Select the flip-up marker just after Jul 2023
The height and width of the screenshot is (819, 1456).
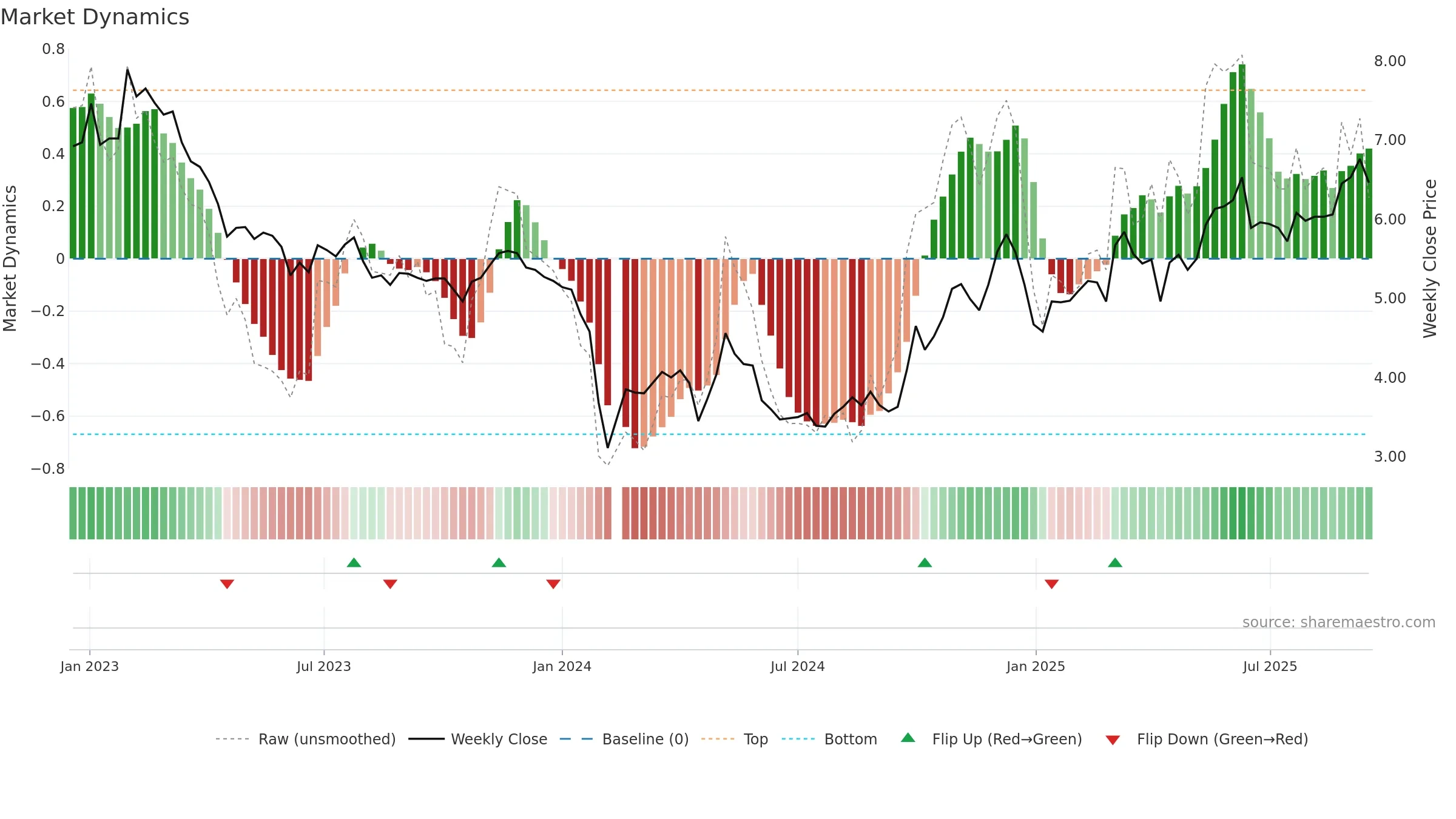coord(354,562)
